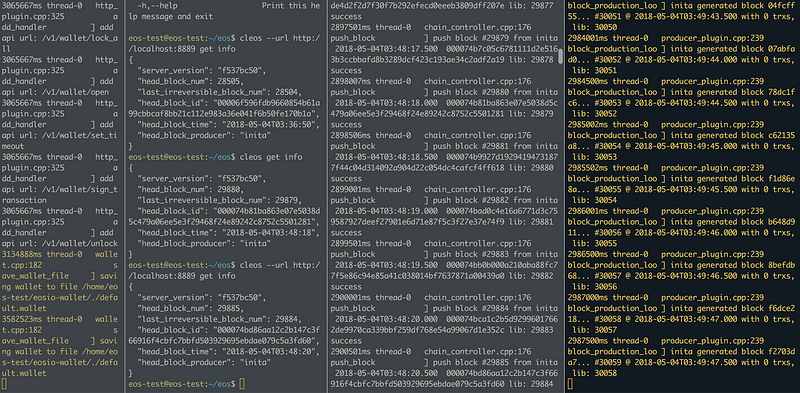The image size is (800, 393).
Task: Click head_block_time "2018-05-04T03:48:18"
Action: pyautogui.click(x=229, y=232)
